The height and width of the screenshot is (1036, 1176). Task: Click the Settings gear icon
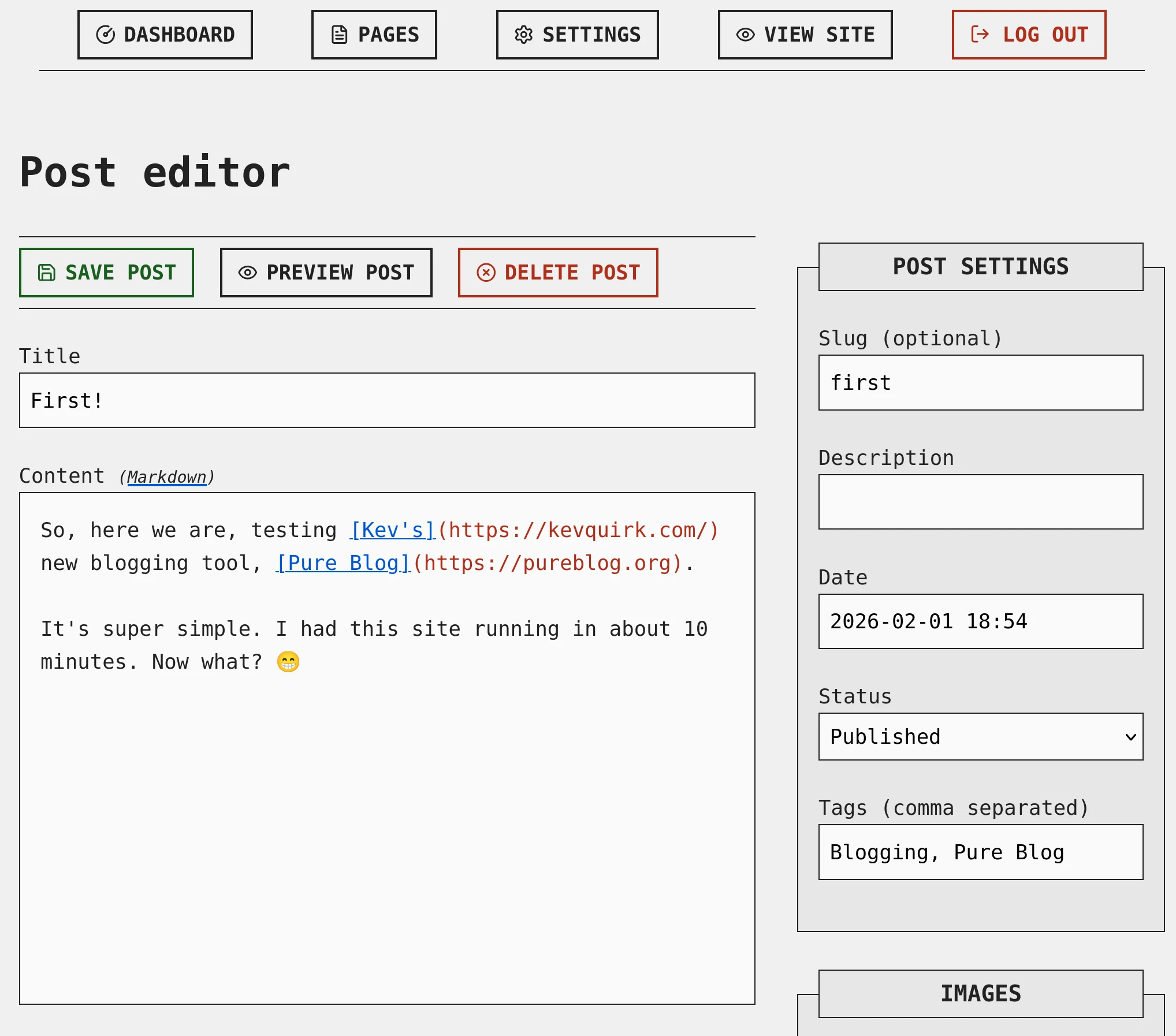pyautogui.click(x=523, y=35)
